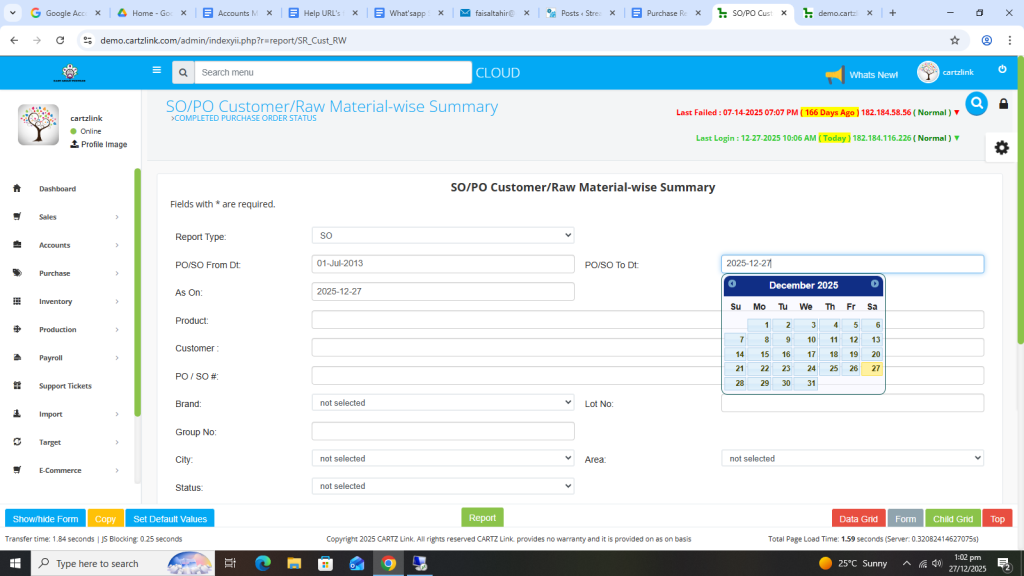The width and height of the screenshot is (1024, 576).
Task: Open the settings gear icon
Action: pyautogui.click(x=1001, y=147)
